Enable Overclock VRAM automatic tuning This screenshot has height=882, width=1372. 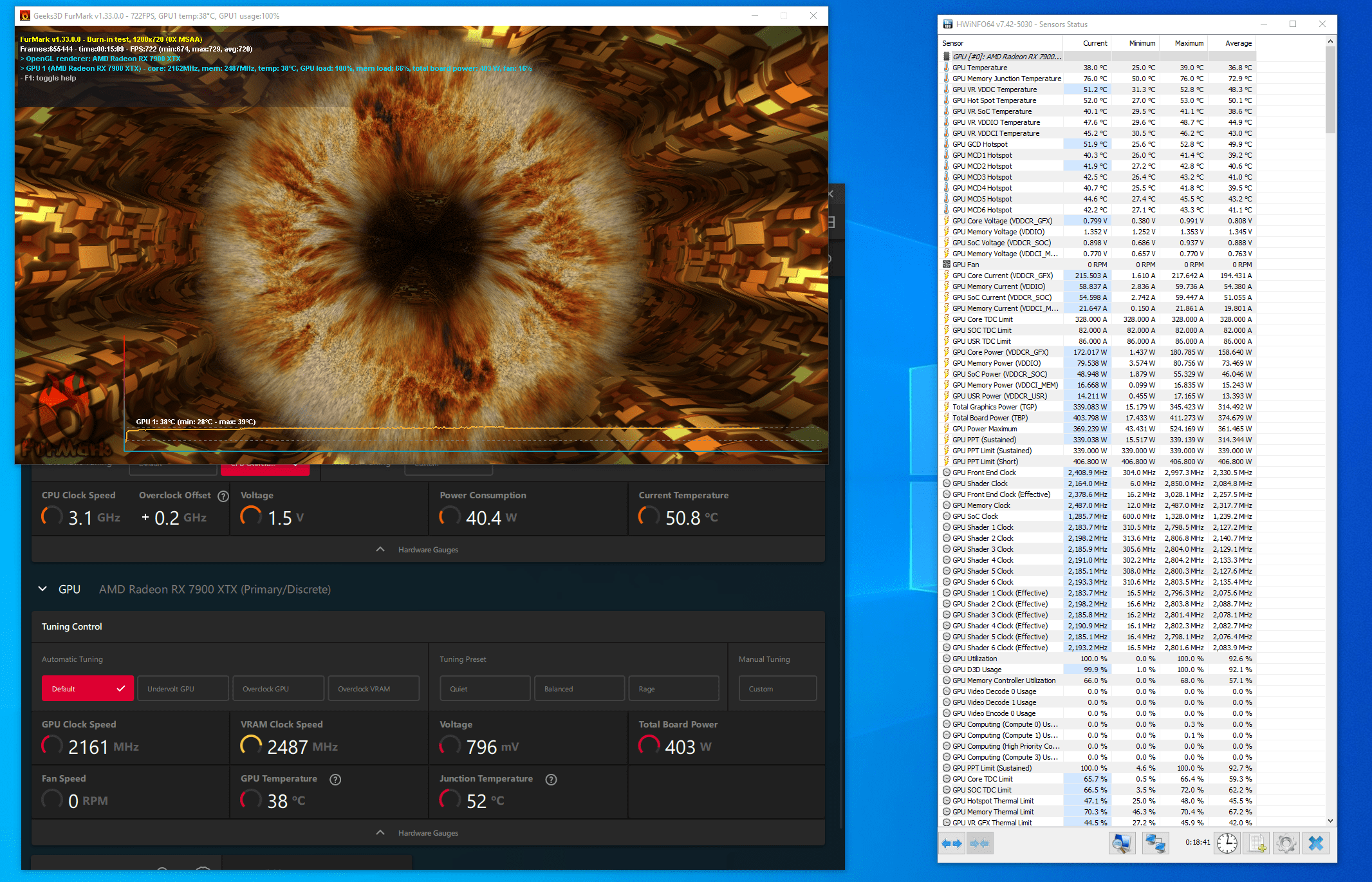point(373,689)
